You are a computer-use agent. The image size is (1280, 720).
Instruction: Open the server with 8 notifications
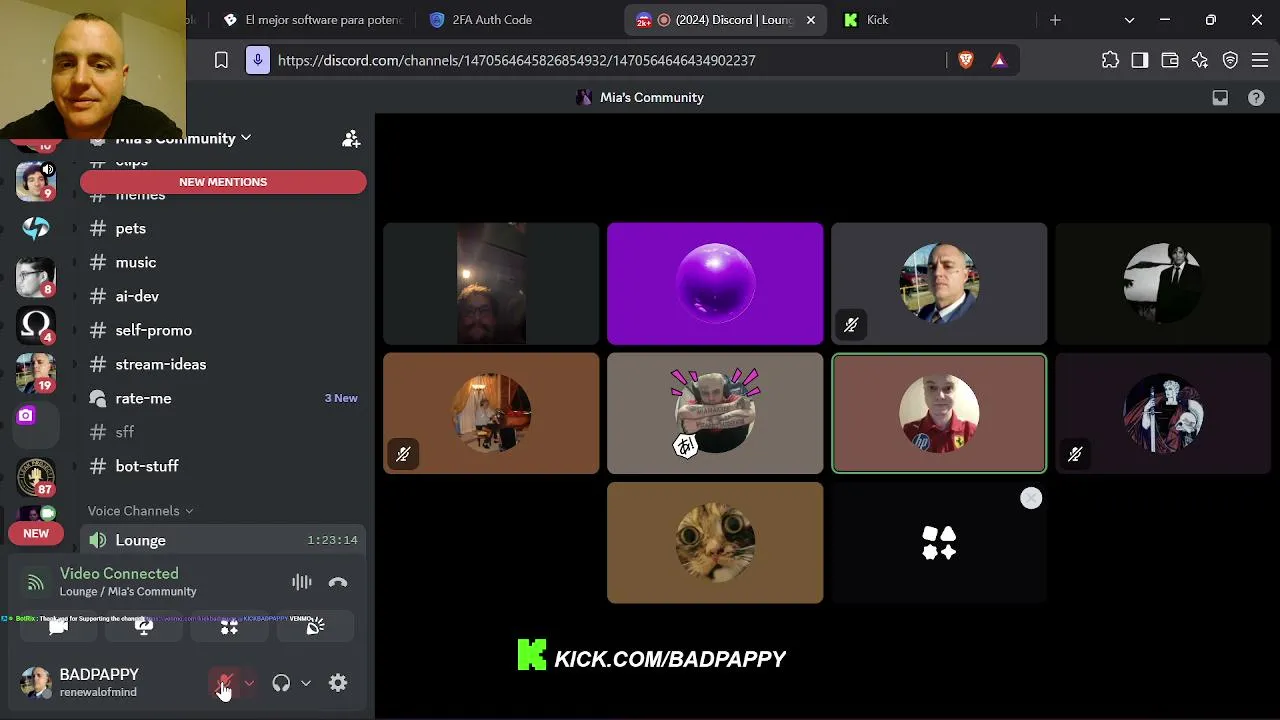35,277
